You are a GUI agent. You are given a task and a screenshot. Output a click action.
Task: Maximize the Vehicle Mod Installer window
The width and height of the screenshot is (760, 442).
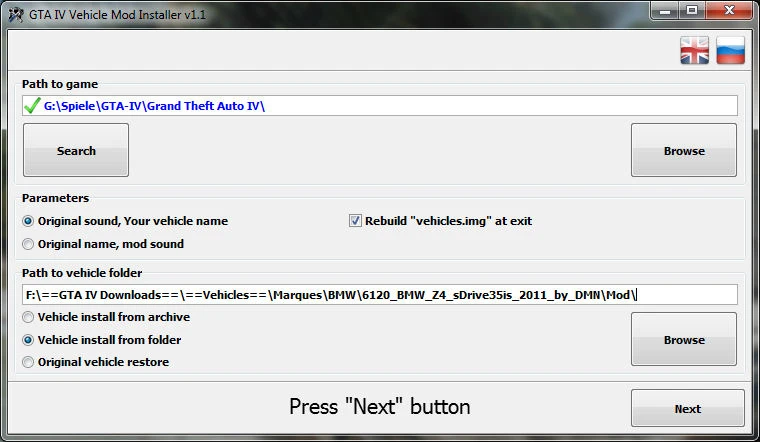click(x=692, y=11)
